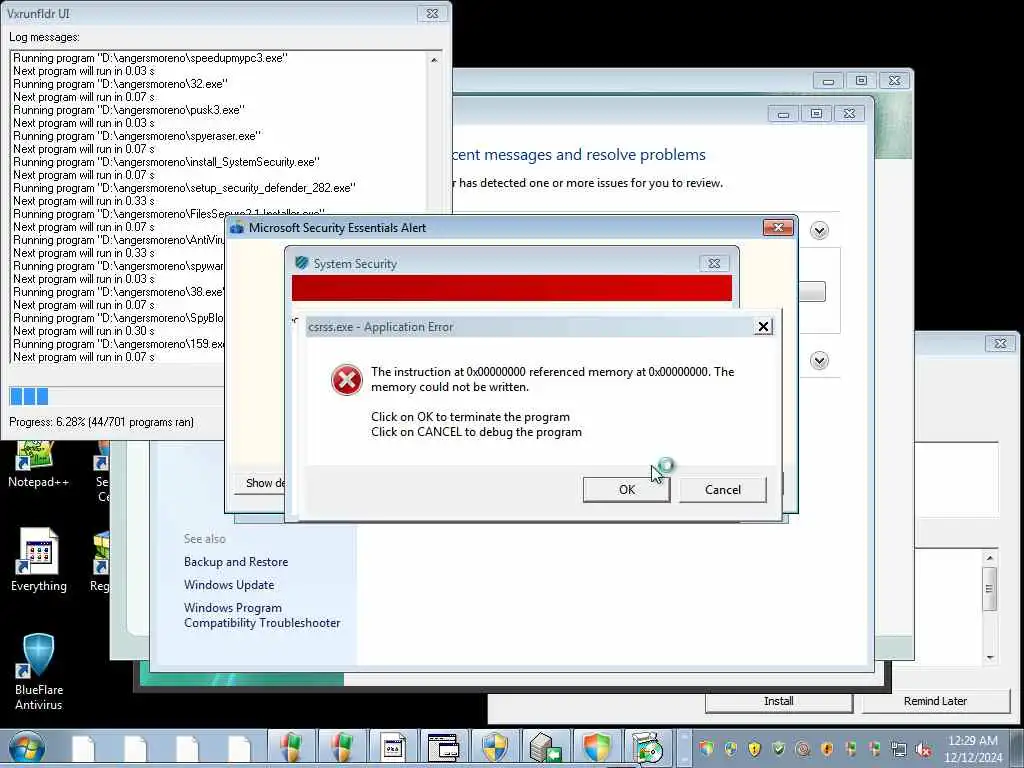The height and width of the screenshot is (768, 1024).
Task: Click the Windows flag icon in system tray
Action: [x=707, y=748]
